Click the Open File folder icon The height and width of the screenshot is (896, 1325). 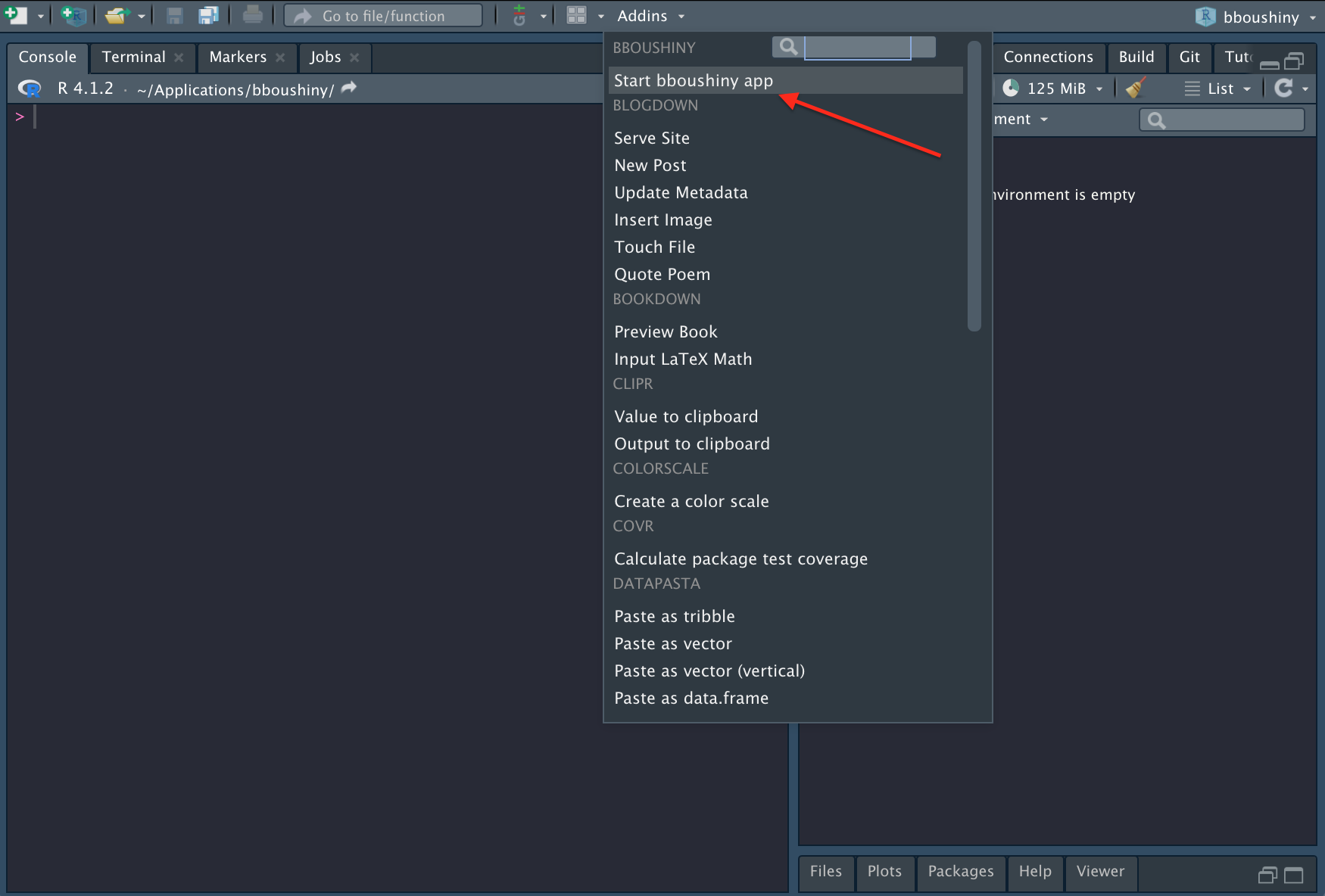[x=117, y=15]
